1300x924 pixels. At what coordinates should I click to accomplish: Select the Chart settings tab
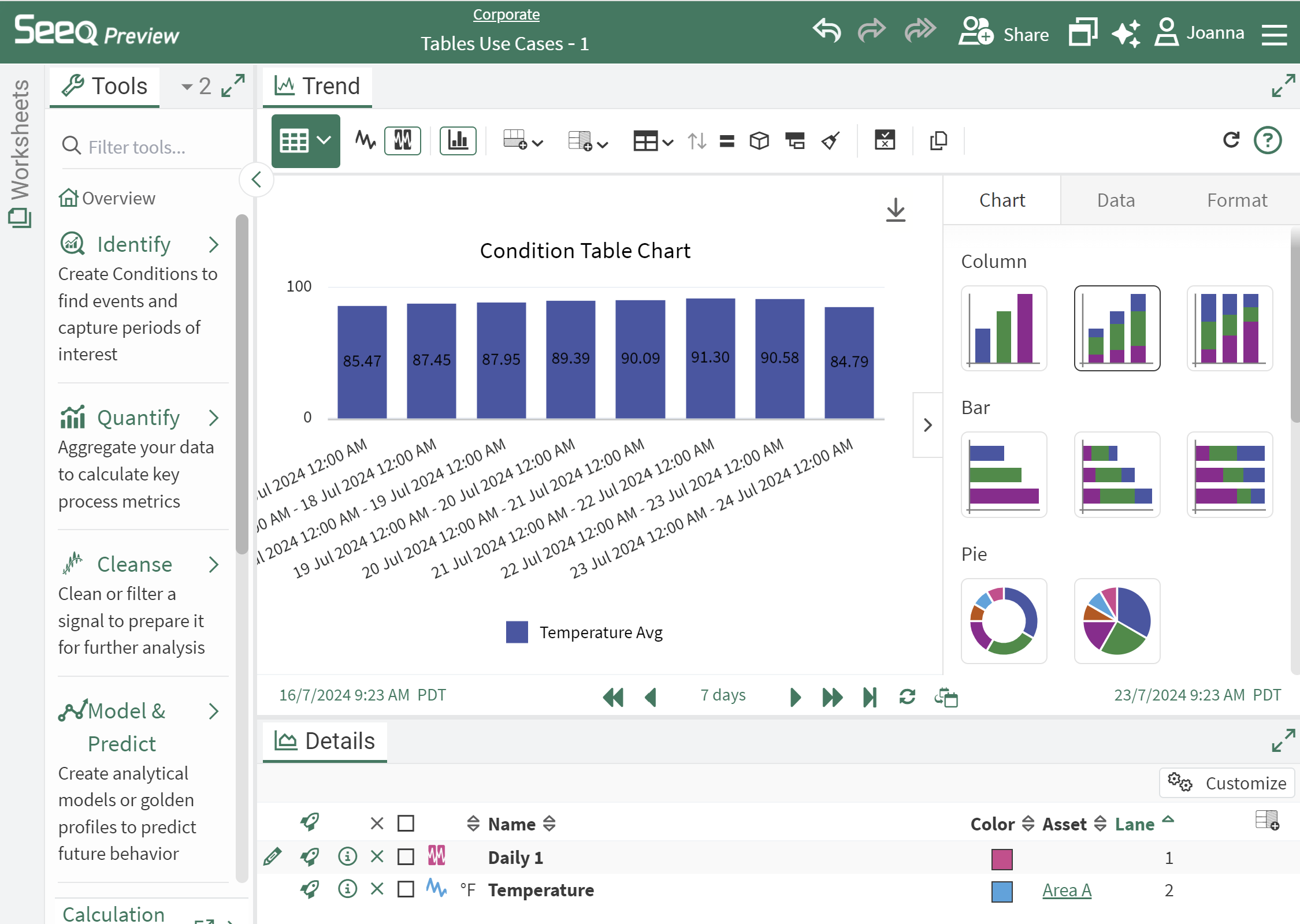[1002, 200]
